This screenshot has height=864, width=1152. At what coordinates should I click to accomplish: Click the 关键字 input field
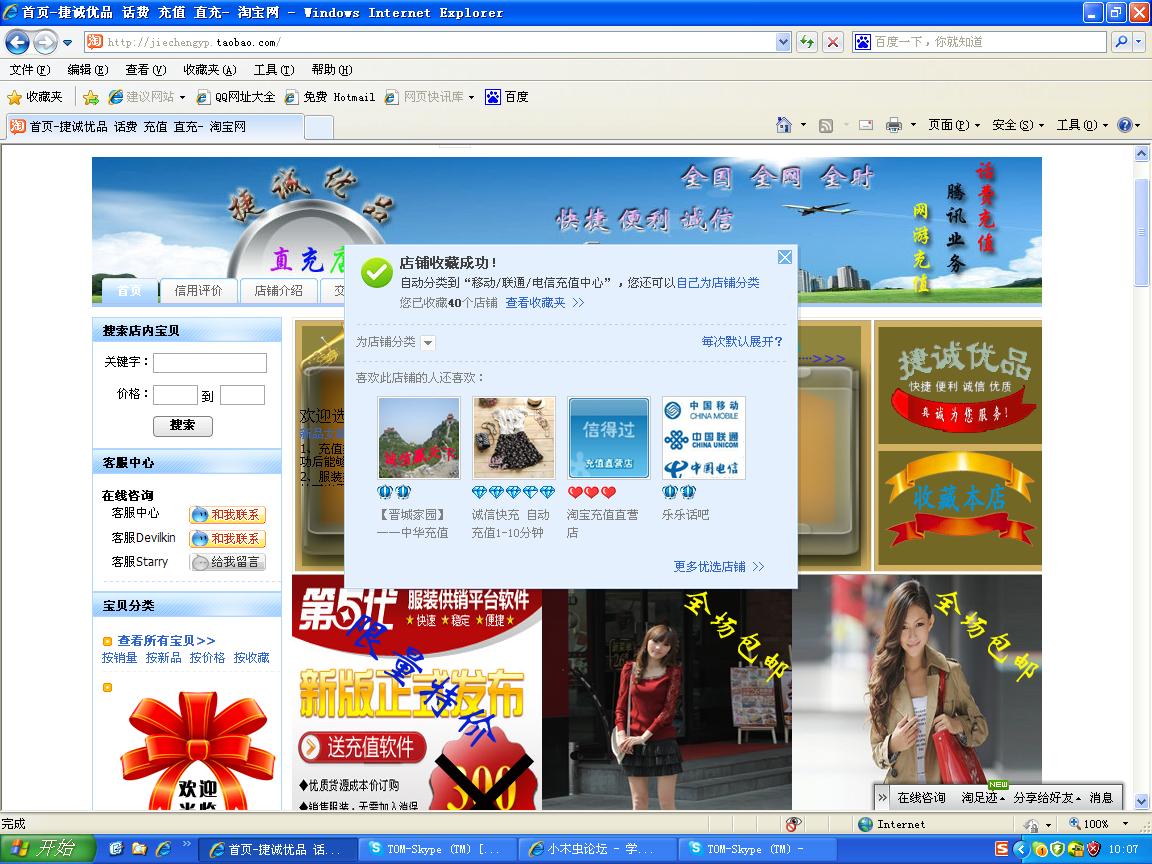tap(209, 363)
